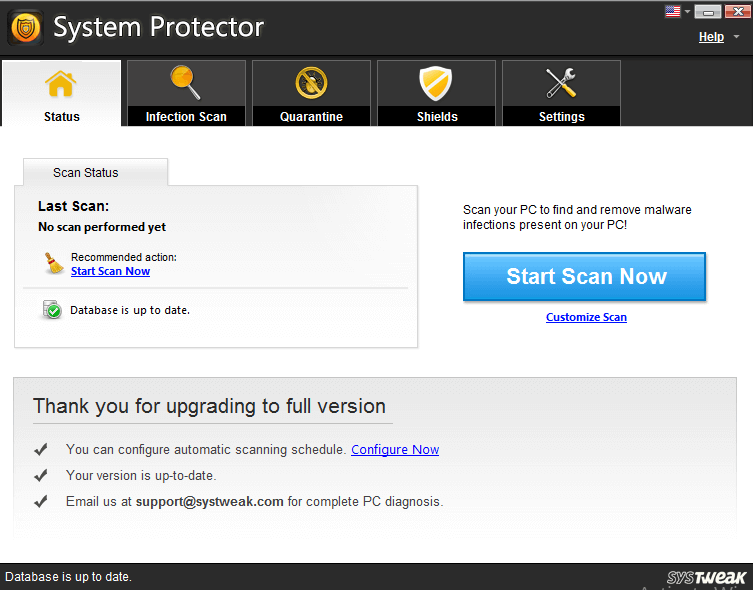Expand the Help menu arrow
Screen dimensions: 753x590
click(736, 37)
